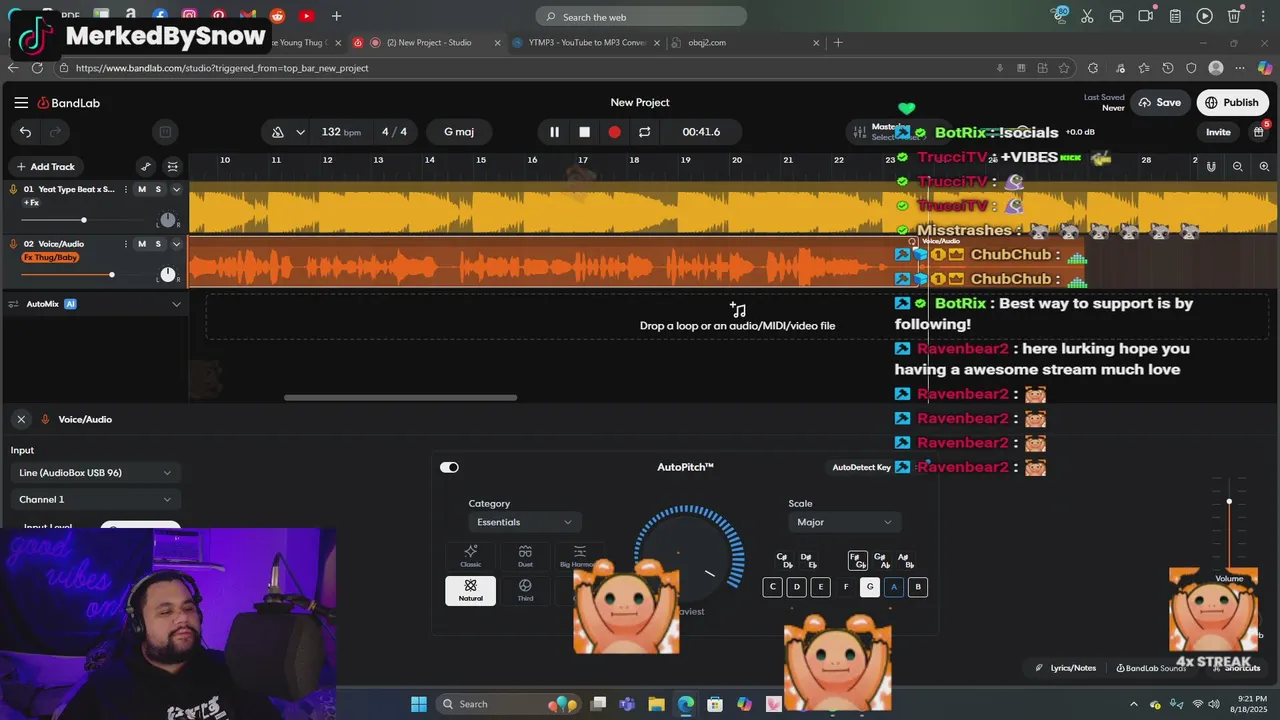Add effects with the +Fx button

[x=32, y=203]
